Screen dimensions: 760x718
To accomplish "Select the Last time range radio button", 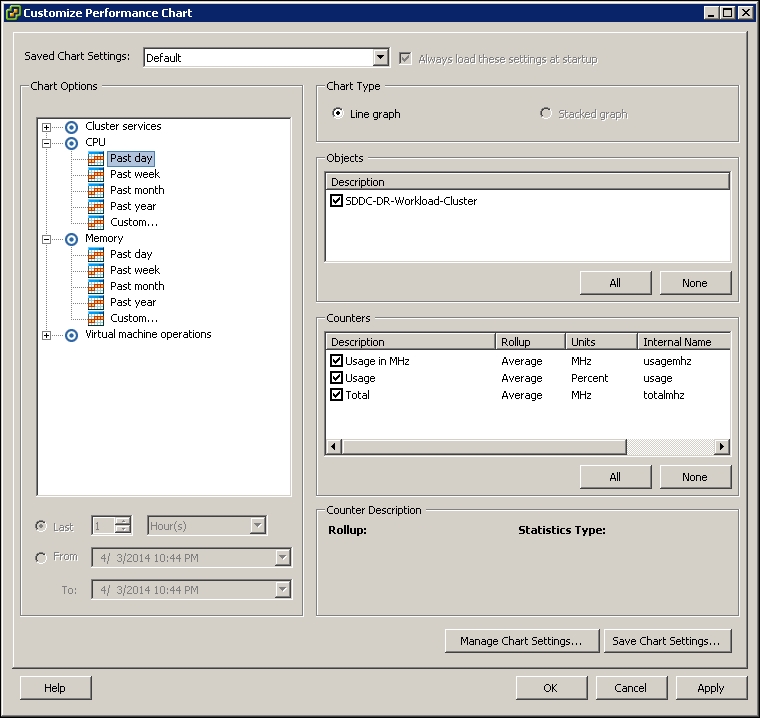I will [x=41, y=526].
